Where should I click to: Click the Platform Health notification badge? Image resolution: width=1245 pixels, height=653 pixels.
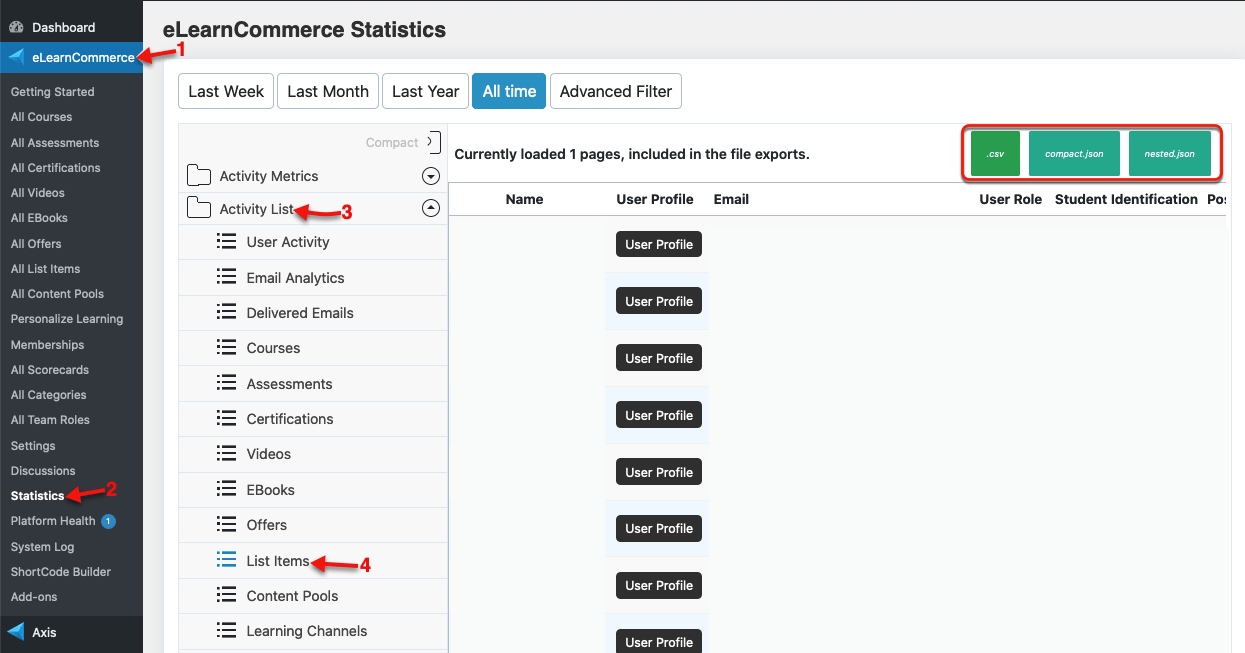pyautogui.click(x=108, y=521)
